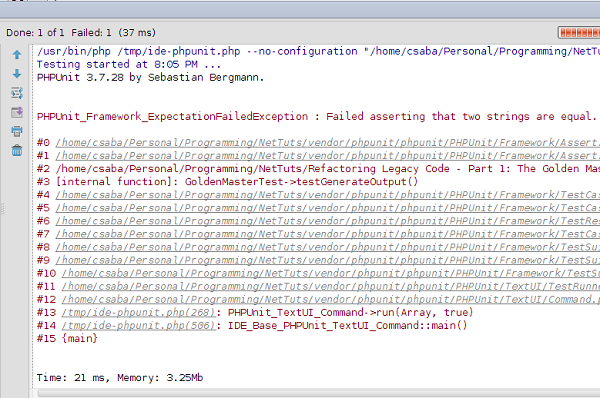Click the '/usr/bin/php /tmp/ide-phpunit.php' command line
600x398 pixels.
pyautogui.click(x=318, y=51)
